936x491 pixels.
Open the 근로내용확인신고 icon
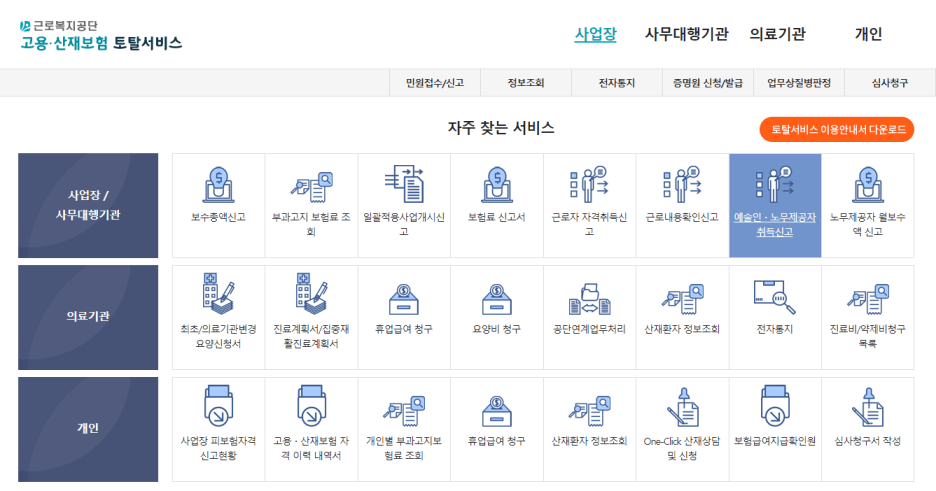tap(682, 184)
